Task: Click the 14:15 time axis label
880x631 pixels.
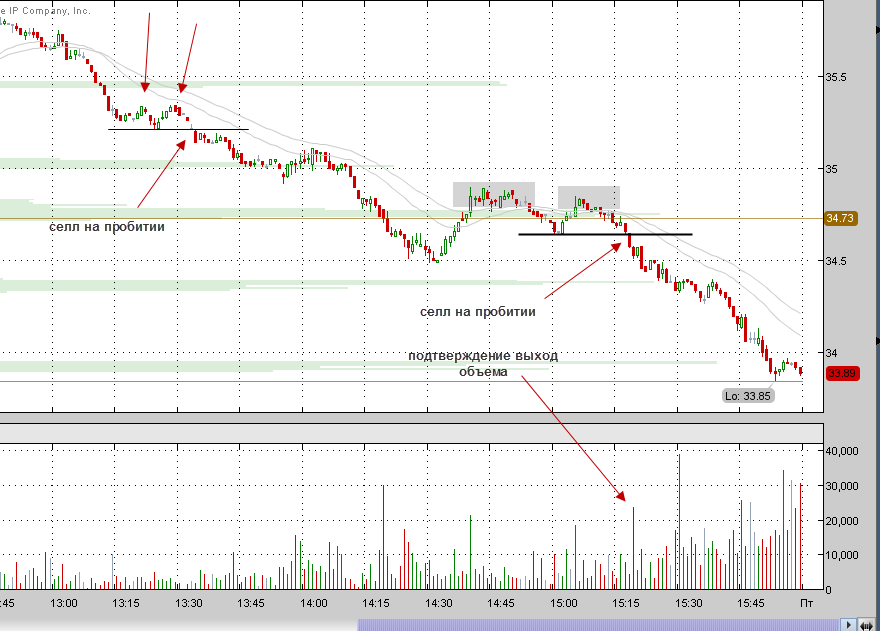Action: click(x=375, y=603)
